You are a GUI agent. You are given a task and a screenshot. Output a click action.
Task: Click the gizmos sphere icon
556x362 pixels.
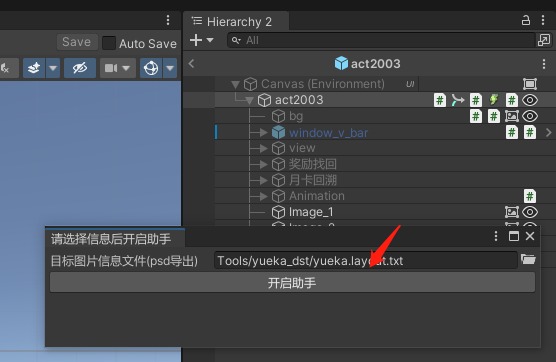pyautogui.click(x=151, y=68)
